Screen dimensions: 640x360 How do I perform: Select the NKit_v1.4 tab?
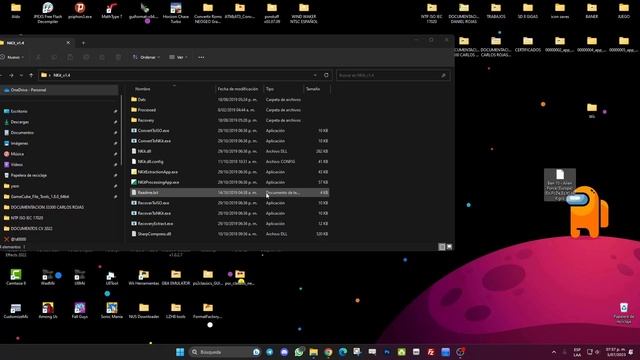coord(35,43)
